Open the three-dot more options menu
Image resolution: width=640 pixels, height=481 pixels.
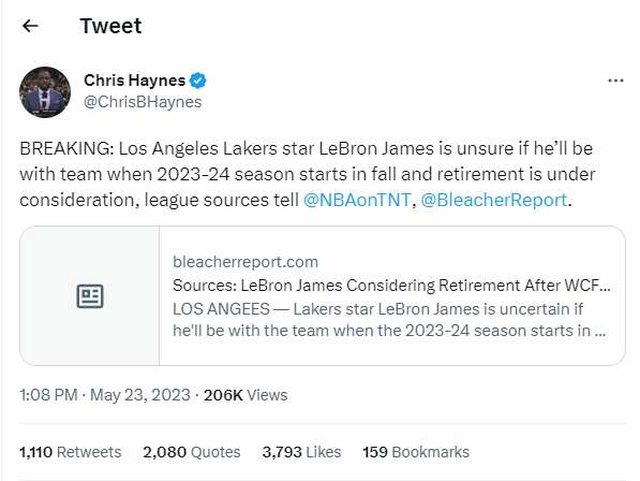(616, 80)
